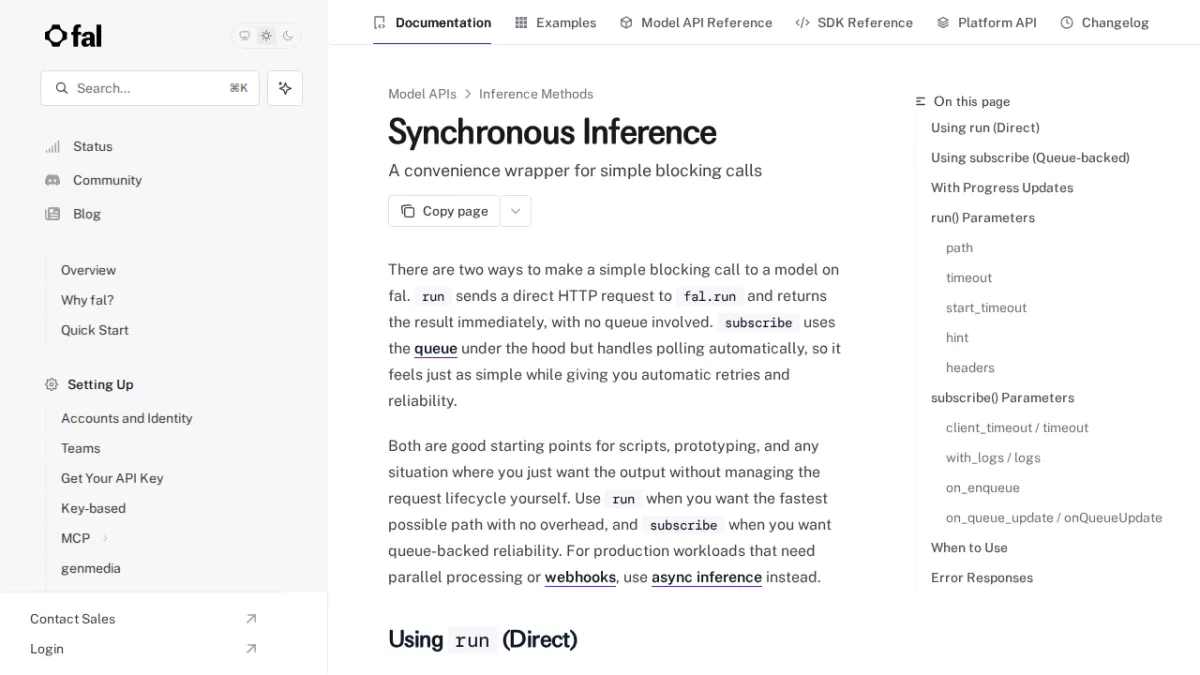Jump to the path parameter
This screenshot has width=1200, height=675.
point(959,248)
